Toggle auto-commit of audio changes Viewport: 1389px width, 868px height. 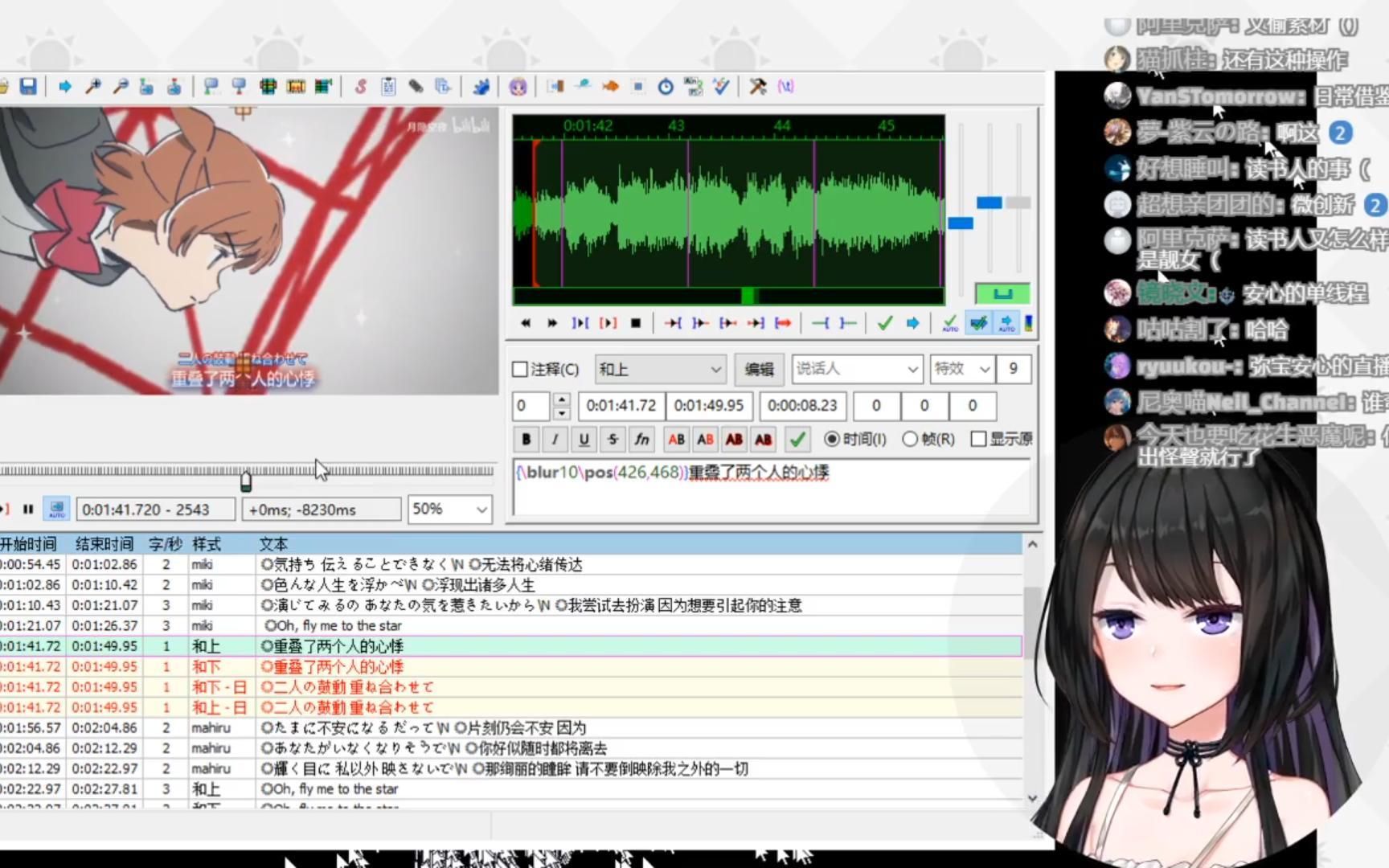click(x=950, y=323)
